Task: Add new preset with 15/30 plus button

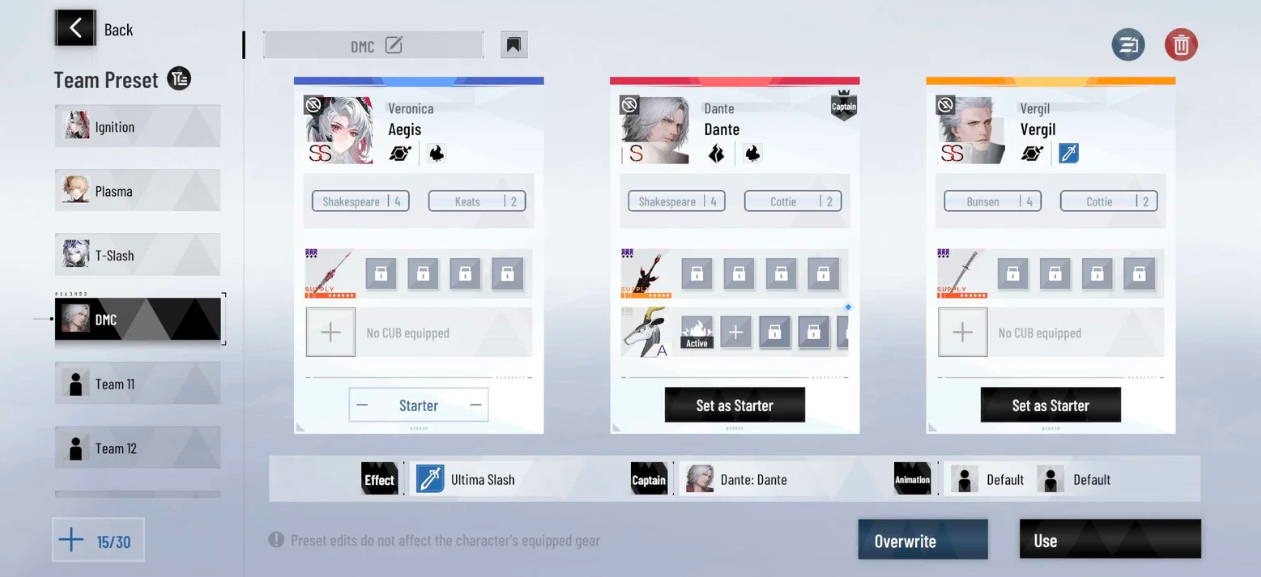Action: click(98, 541)
